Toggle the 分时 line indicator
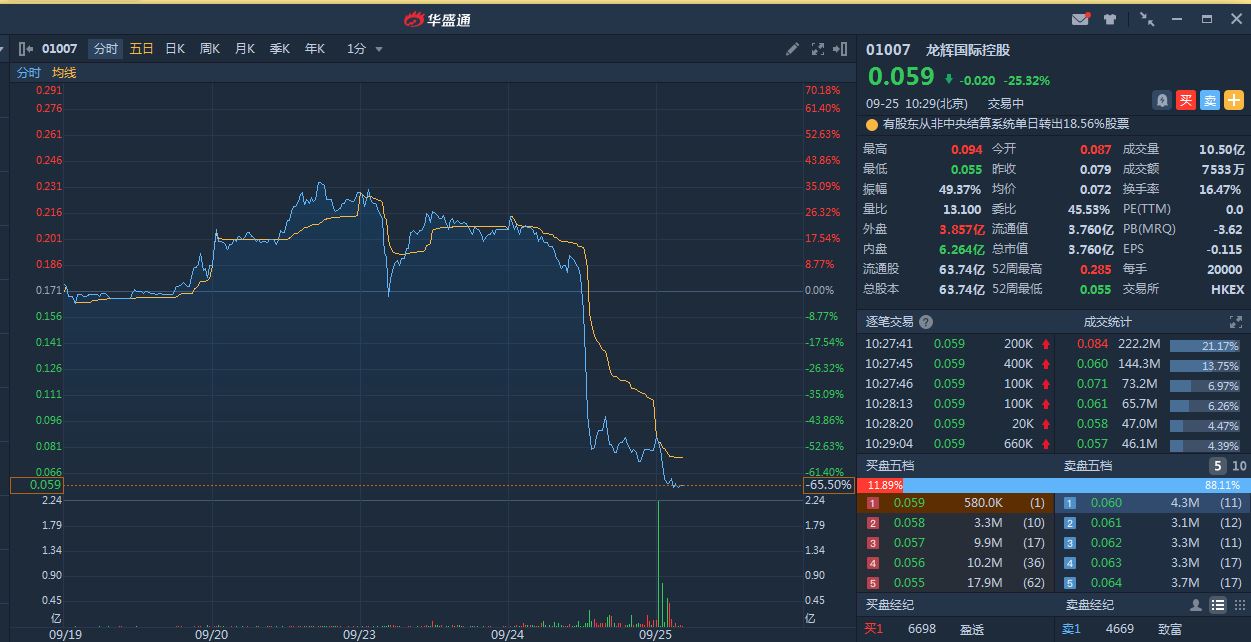This screenshot has width=1251, height=642. 28,73
